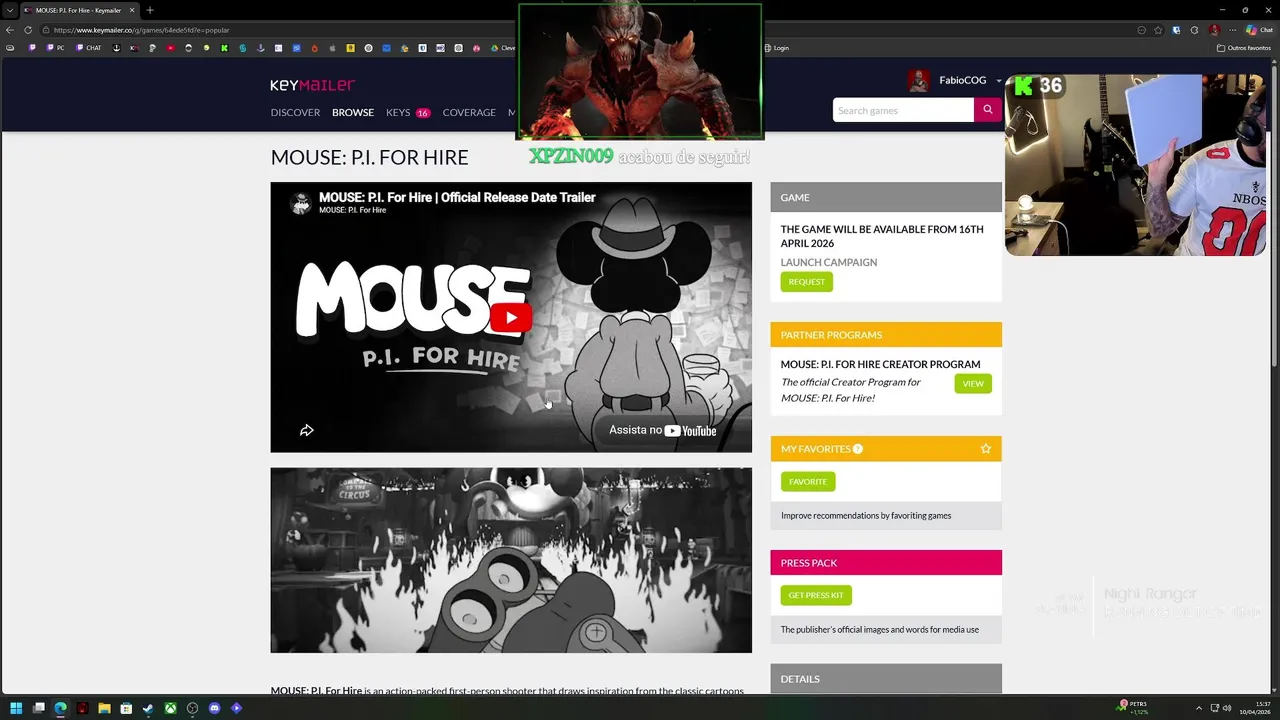
Task: Show hidden system tray icons chevron
Action: (x=1199, y=708)
